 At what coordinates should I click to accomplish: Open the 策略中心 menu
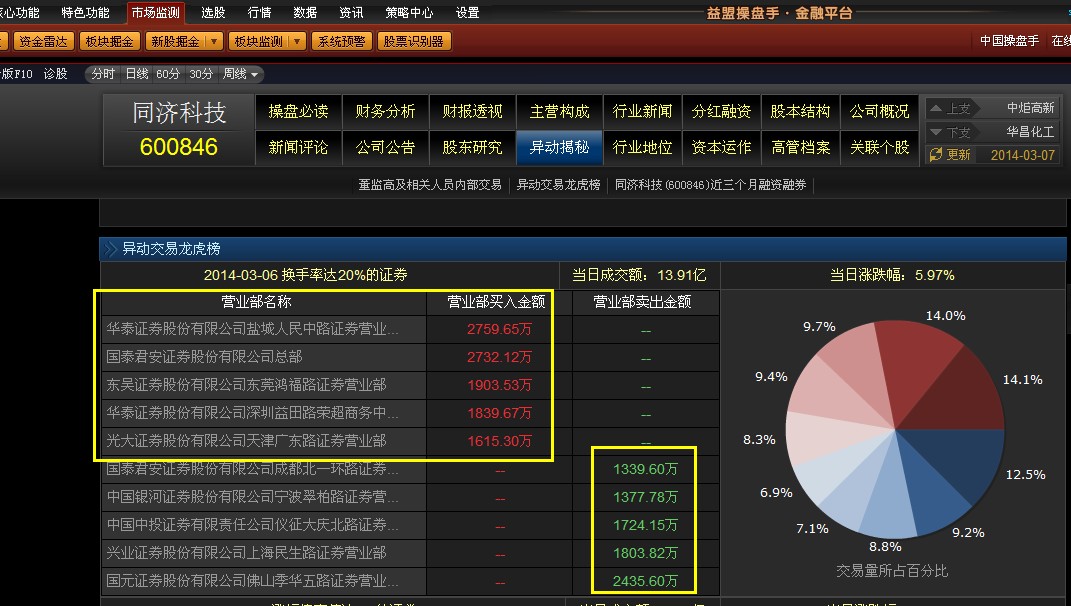point(409,12)
